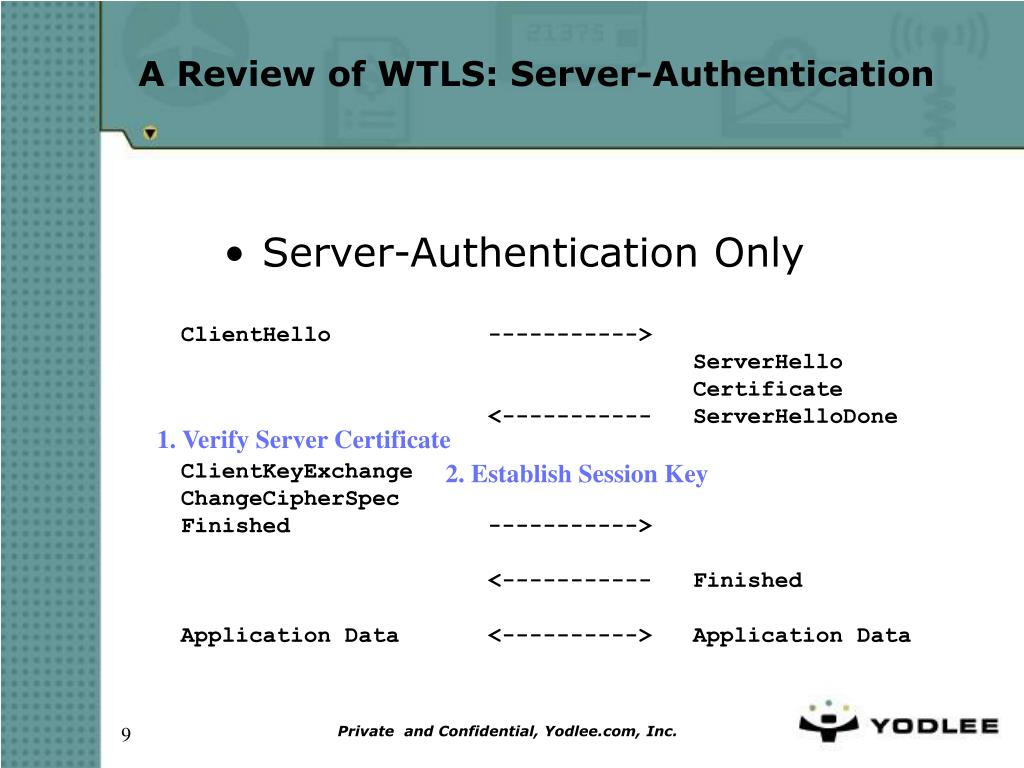Click the server-side 'Finished' text
1024x768 pixels.
[x=747, y=580]
